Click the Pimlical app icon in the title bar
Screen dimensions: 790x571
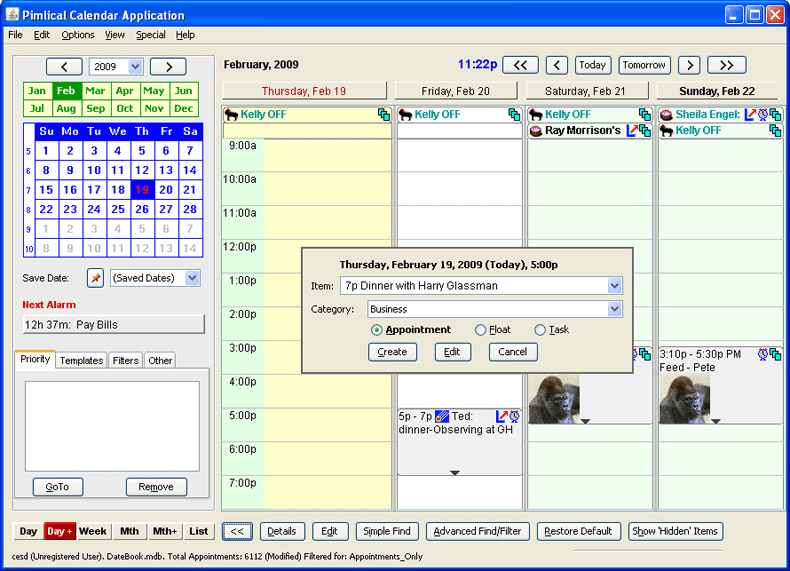tap(13, 15)
